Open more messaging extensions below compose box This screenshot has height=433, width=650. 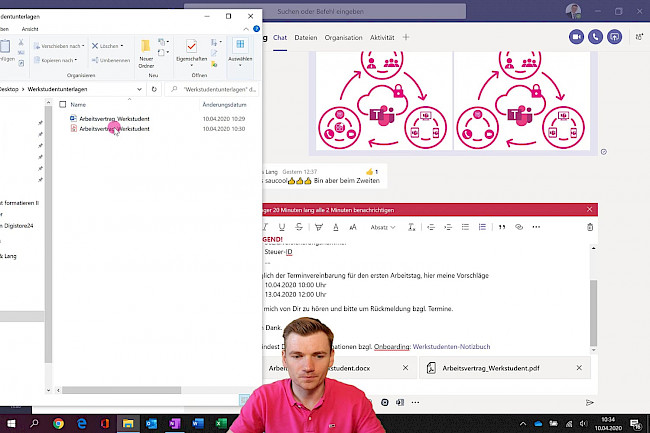coord(415,402)
